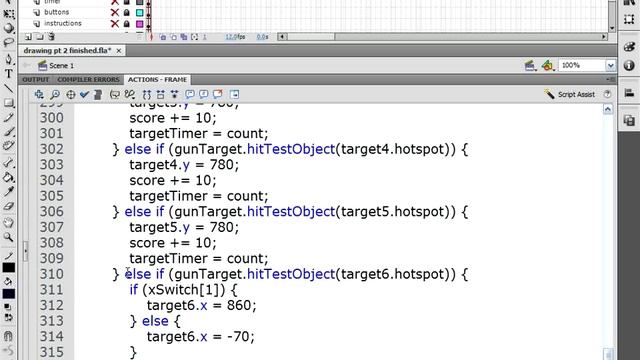The image size is (640, 360).
Task: Select the Pen tool
Action: click(x=9, y=59)
